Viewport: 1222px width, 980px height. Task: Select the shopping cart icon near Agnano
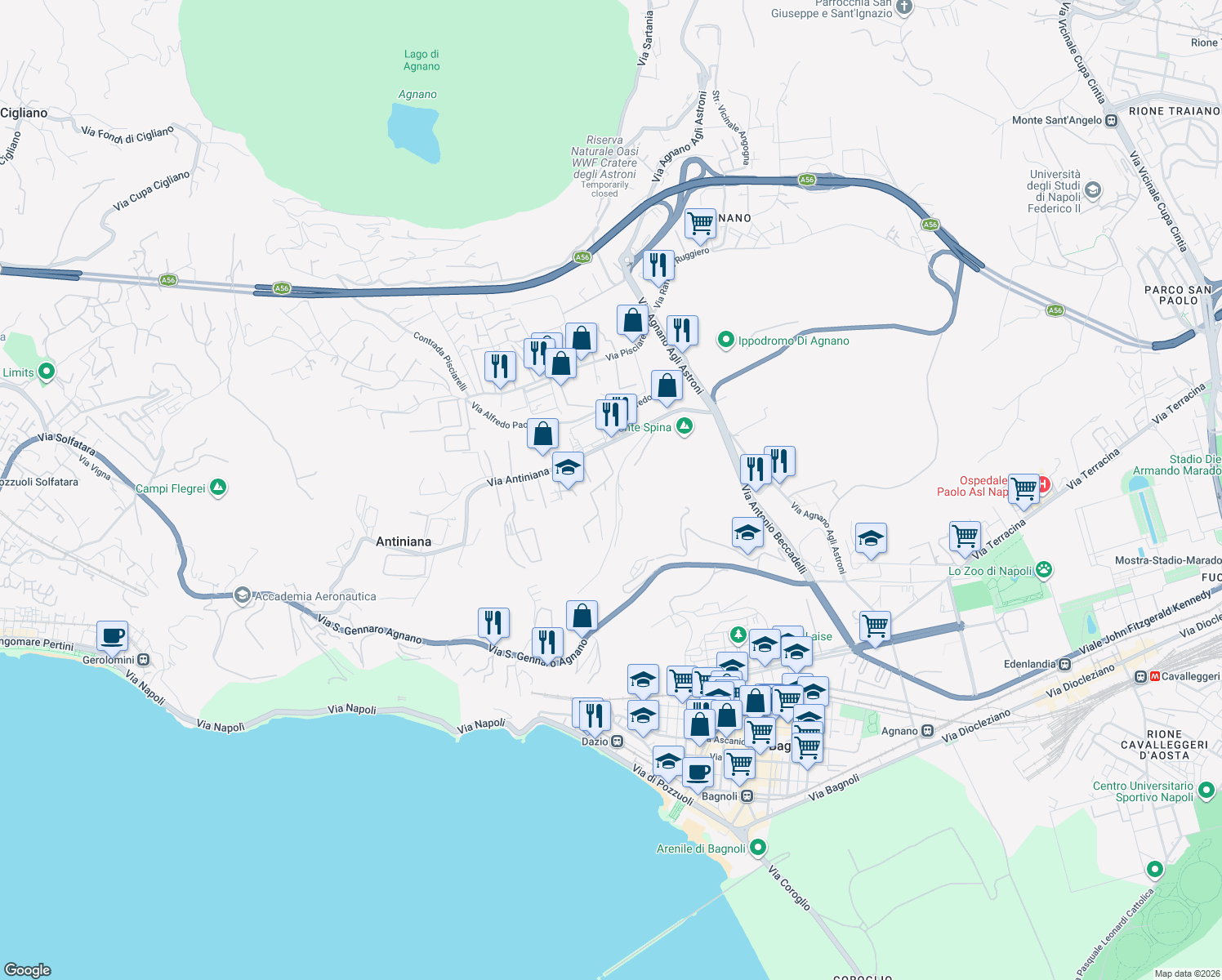coord(699,221)
